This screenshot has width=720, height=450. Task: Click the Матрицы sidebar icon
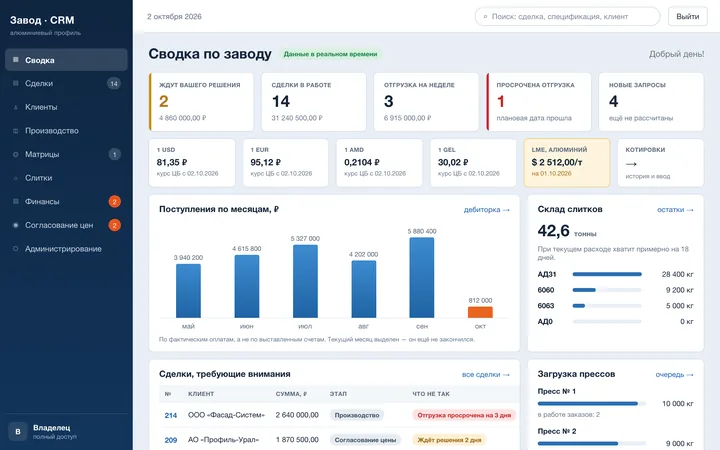coord(16,154)
